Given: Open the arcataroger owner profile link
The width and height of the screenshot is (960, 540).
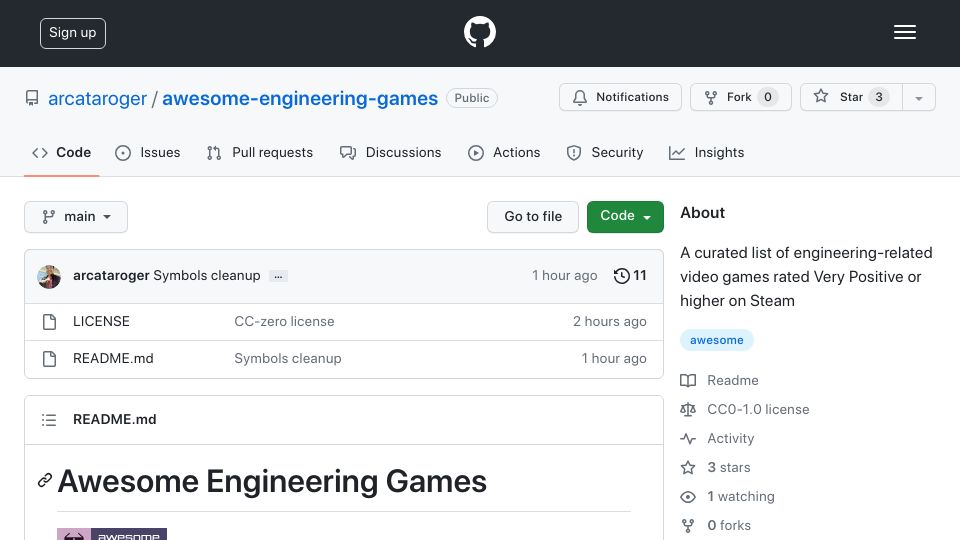Looking at the screenshot, I should pyautogui.click(x=97, y=99).
